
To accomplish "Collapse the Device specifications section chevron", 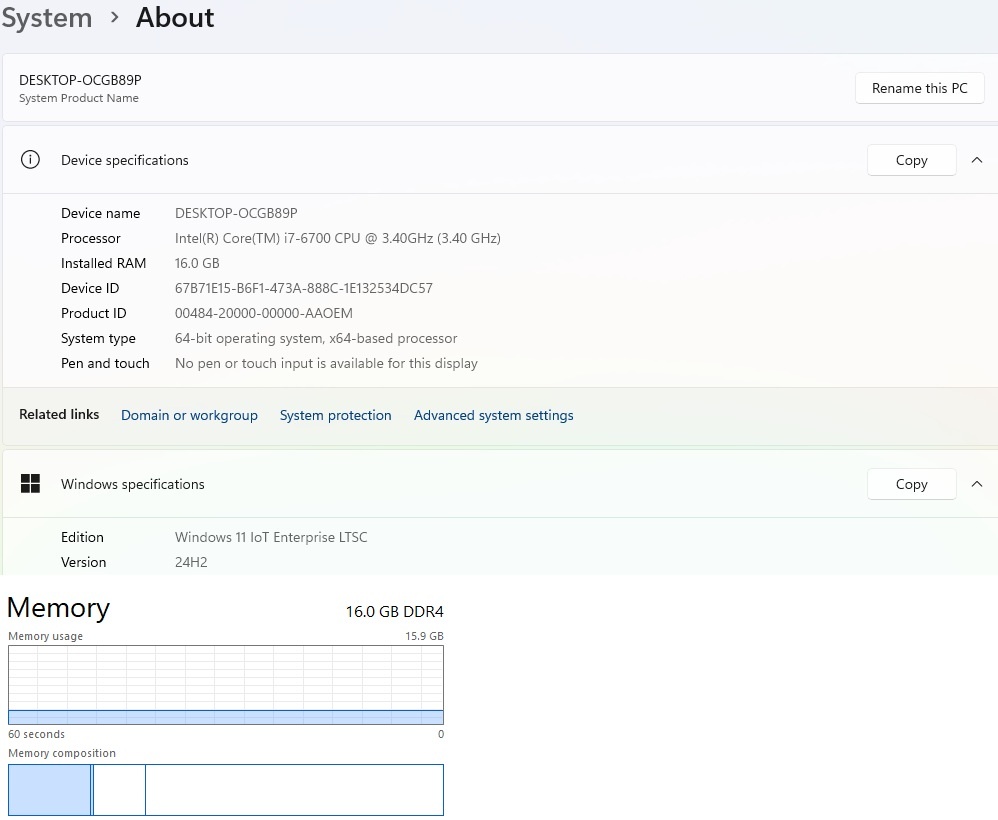I will coord(976,160).
